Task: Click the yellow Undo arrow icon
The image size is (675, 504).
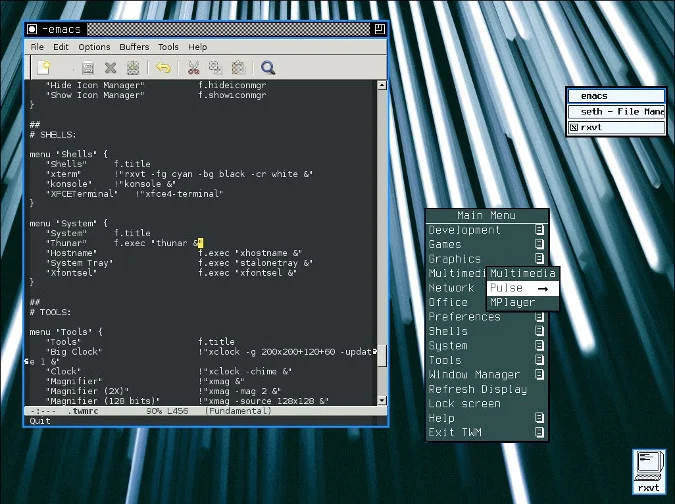Action: coord(163,68)
